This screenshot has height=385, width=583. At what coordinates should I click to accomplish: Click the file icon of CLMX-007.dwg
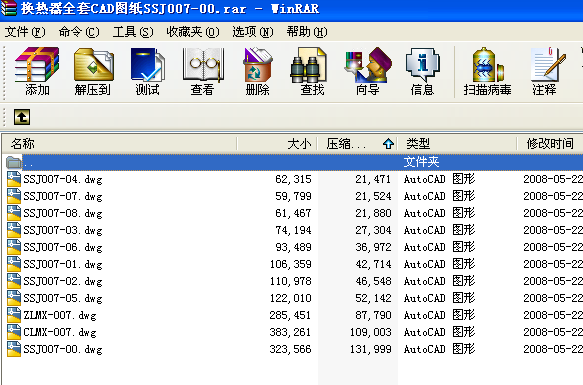click(14, 332)
